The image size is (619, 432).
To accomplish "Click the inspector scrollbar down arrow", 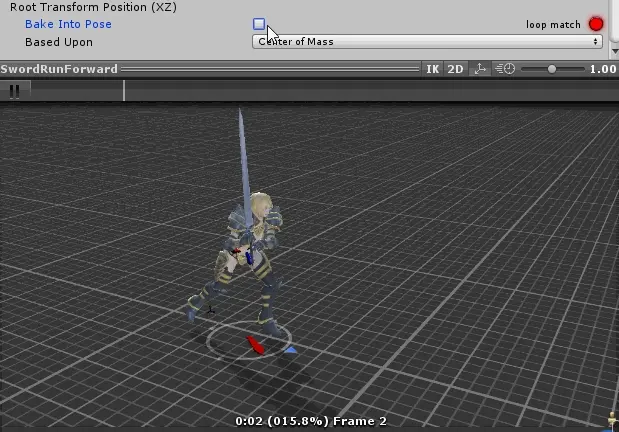I will click(x=615, y=51).
